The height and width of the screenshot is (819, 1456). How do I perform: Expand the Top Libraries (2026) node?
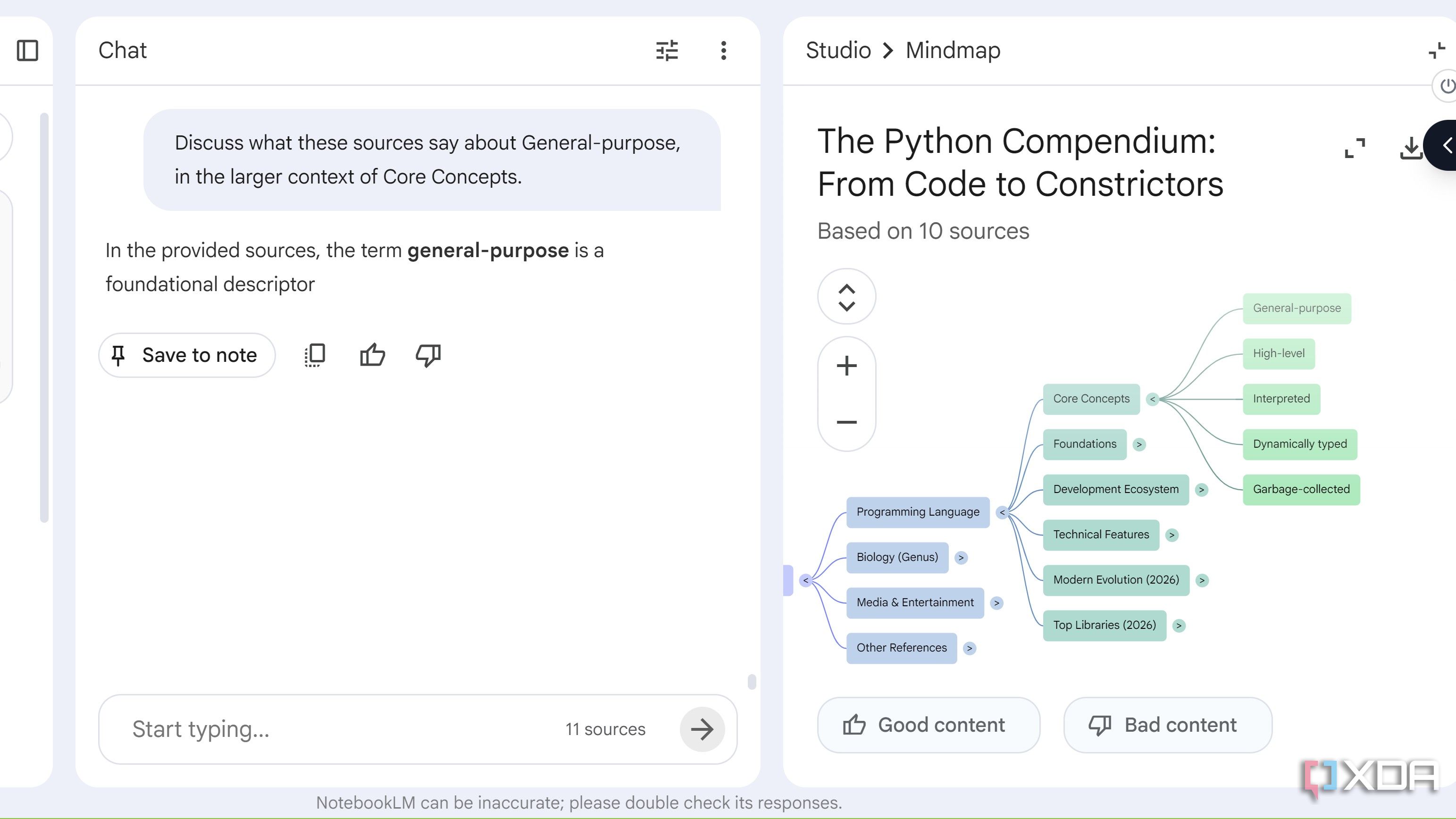[x=1179, y=625]
